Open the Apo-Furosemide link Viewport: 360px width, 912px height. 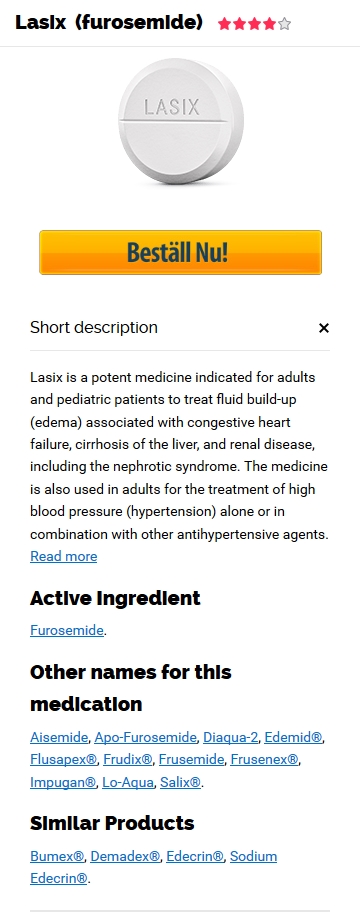click(x=145, y=738)
